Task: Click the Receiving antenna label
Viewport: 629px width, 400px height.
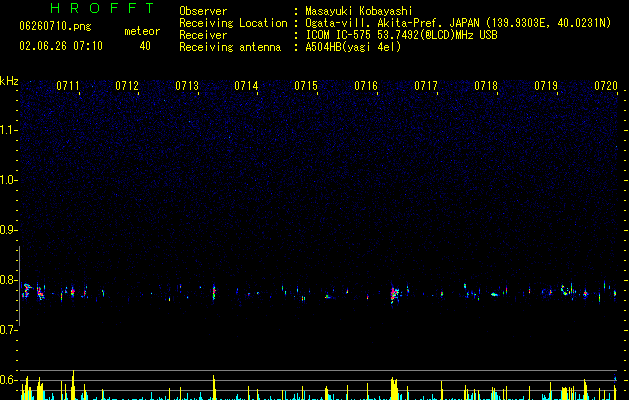Action: 230,47
